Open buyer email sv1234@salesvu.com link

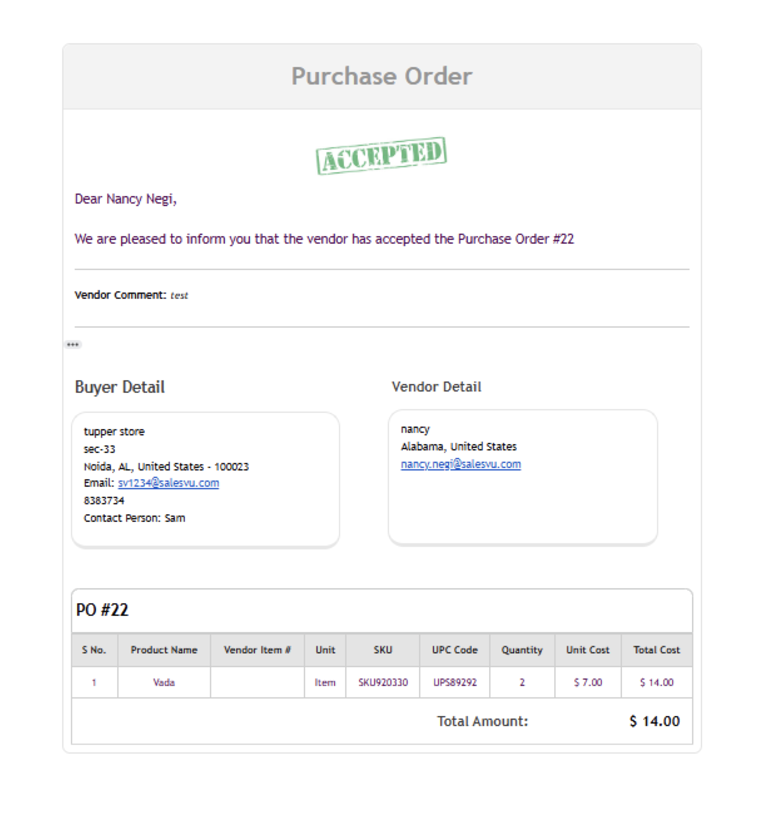pyautogui.click(x=168, y=483)
